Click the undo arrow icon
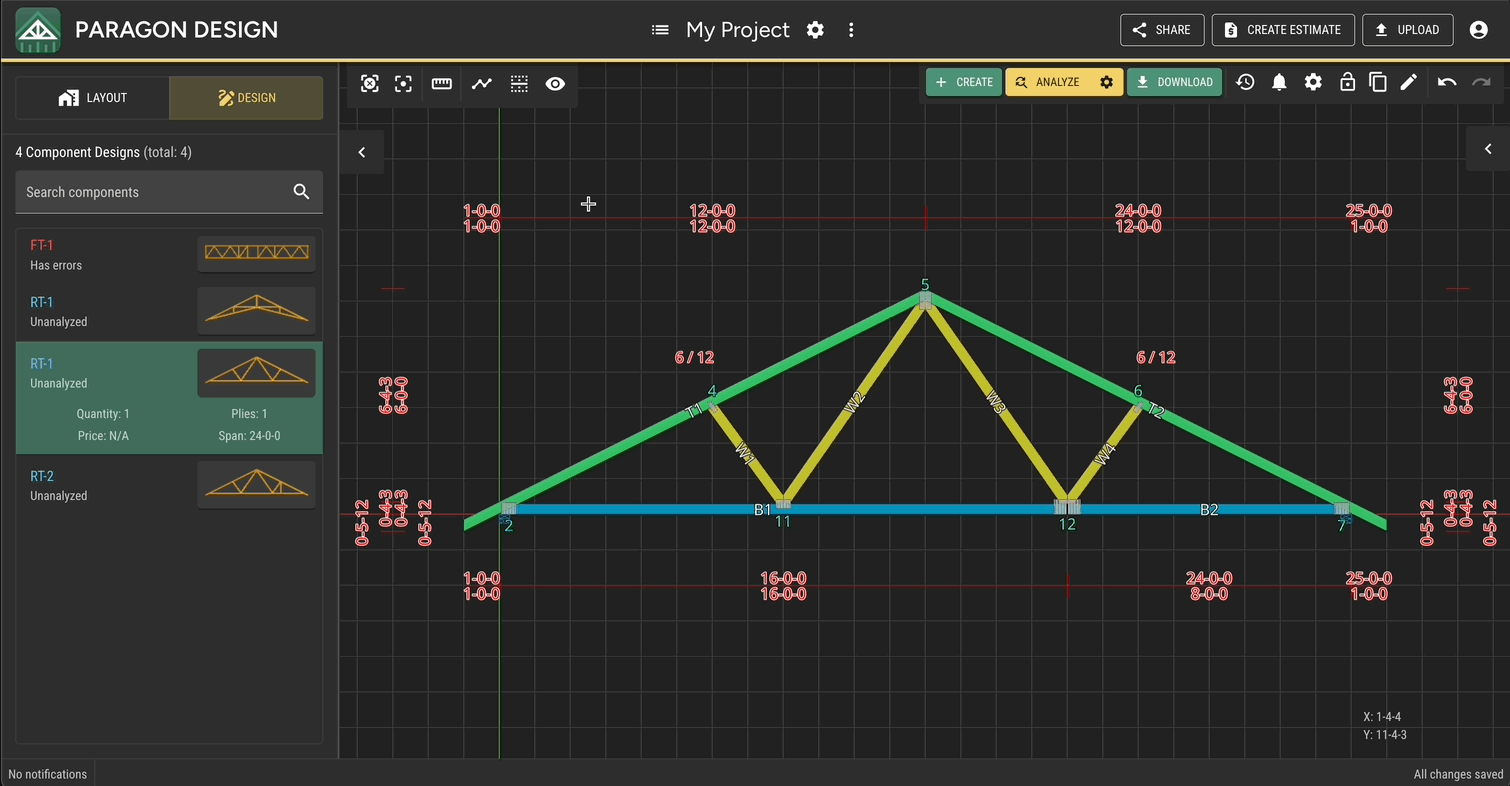Screen dimensions: 1510x786 tap(1446, 82)
